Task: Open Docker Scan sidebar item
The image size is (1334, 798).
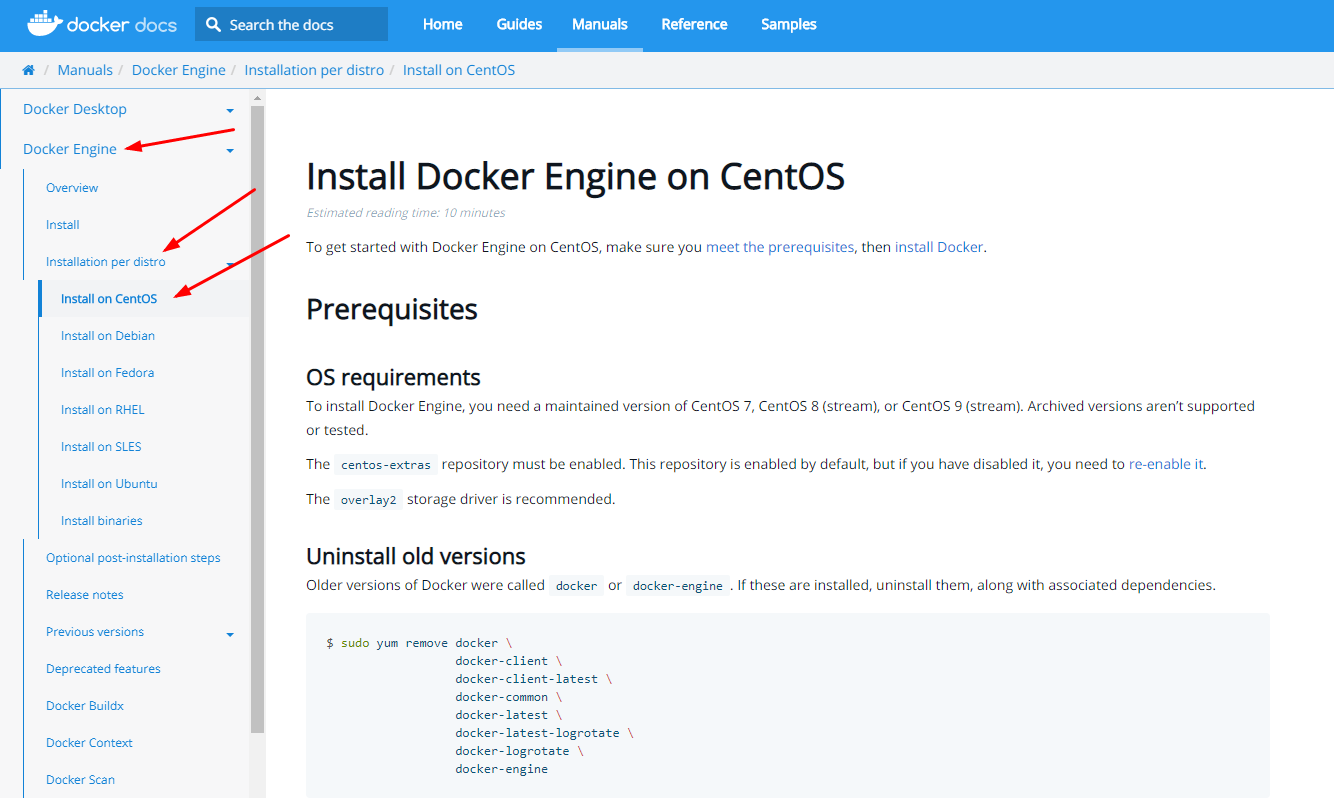Action: [80, 780]
